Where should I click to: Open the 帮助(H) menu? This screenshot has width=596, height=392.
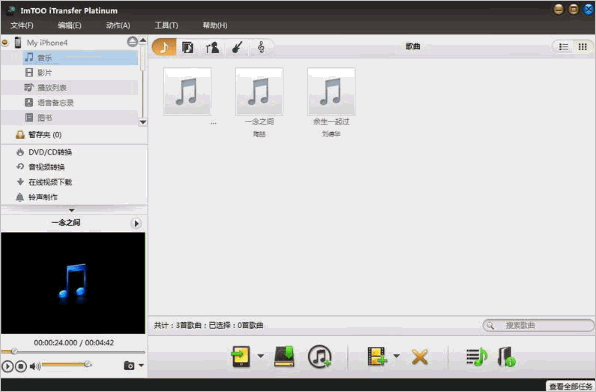tap(215, 25)
